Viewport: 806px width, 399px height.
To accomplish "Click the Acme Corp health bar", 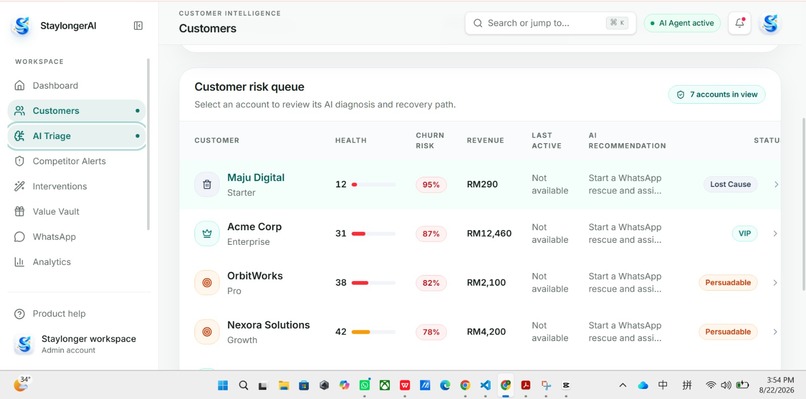I will pyautogui.click(x=374, y=234).
